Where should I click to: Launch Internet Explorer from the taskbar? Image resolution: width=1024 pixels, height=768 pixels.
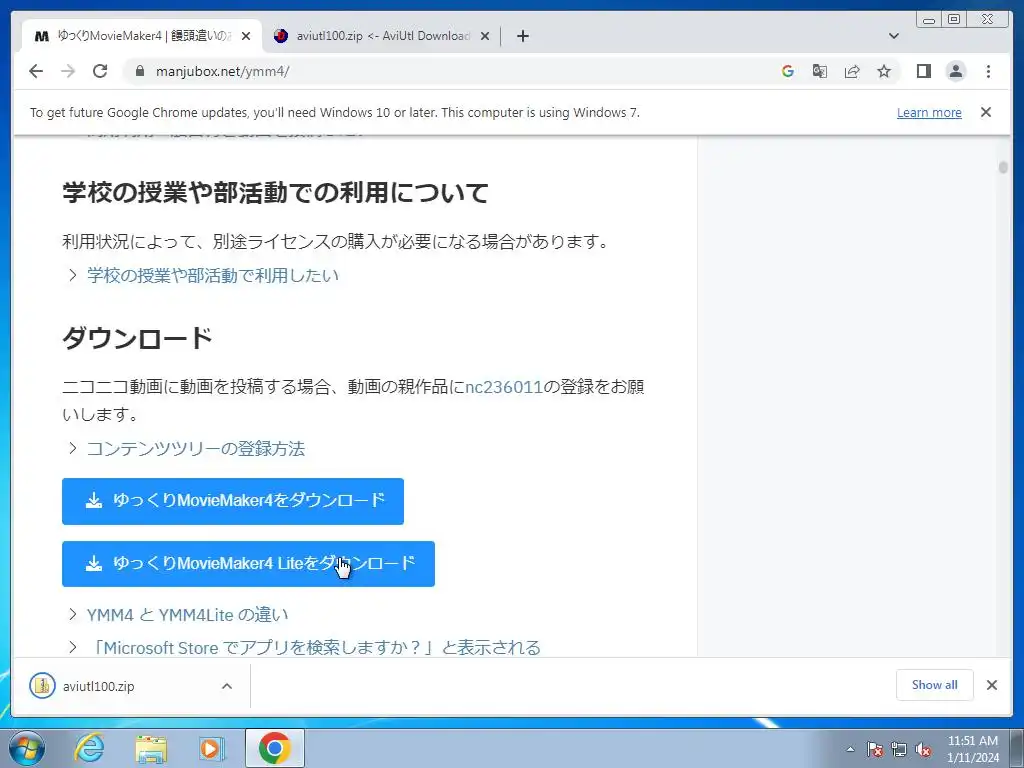89,748
